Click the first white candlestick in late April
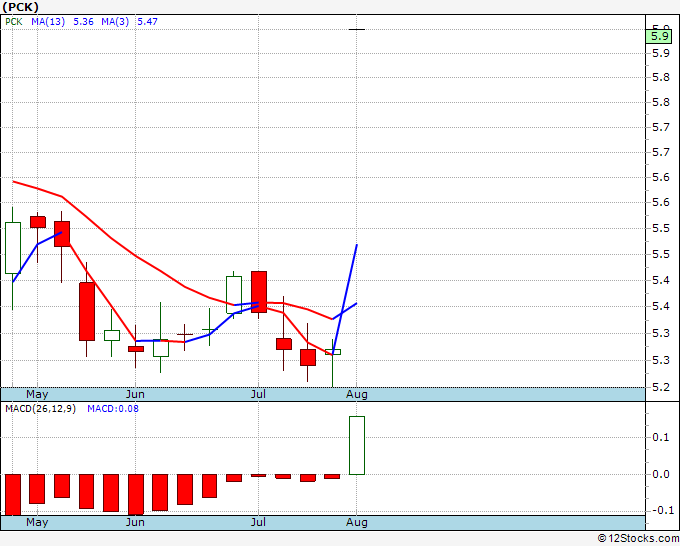The width and height of the screenshot is (680, 546). pyautogui.click(x=13, y=248)
